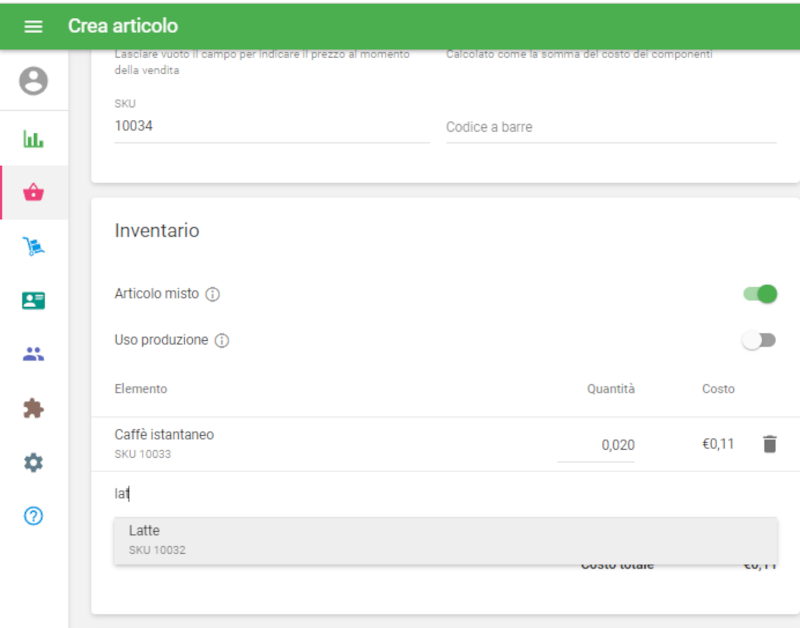Open the customers people icon

coord(33,354)
